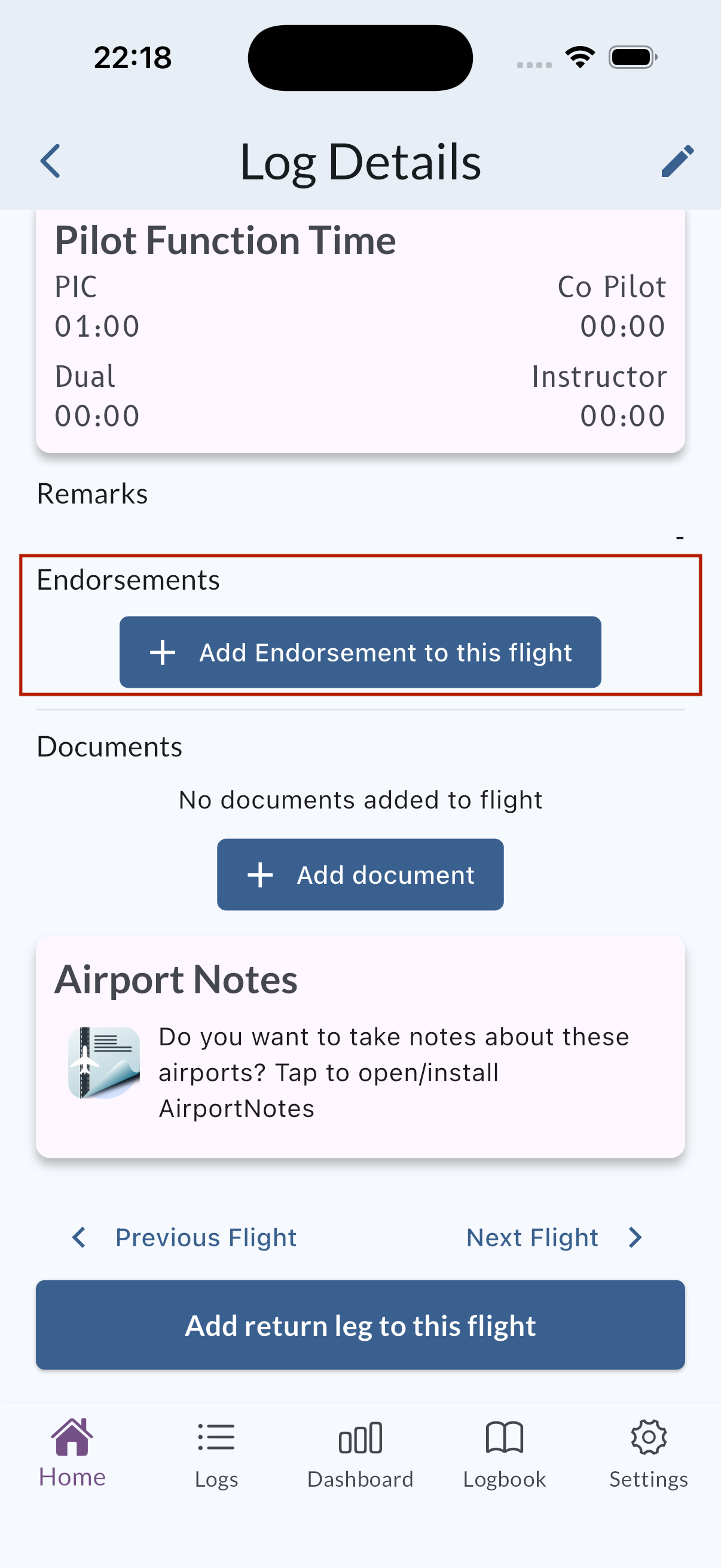Go to Previous Flight link

[206, 1237]
